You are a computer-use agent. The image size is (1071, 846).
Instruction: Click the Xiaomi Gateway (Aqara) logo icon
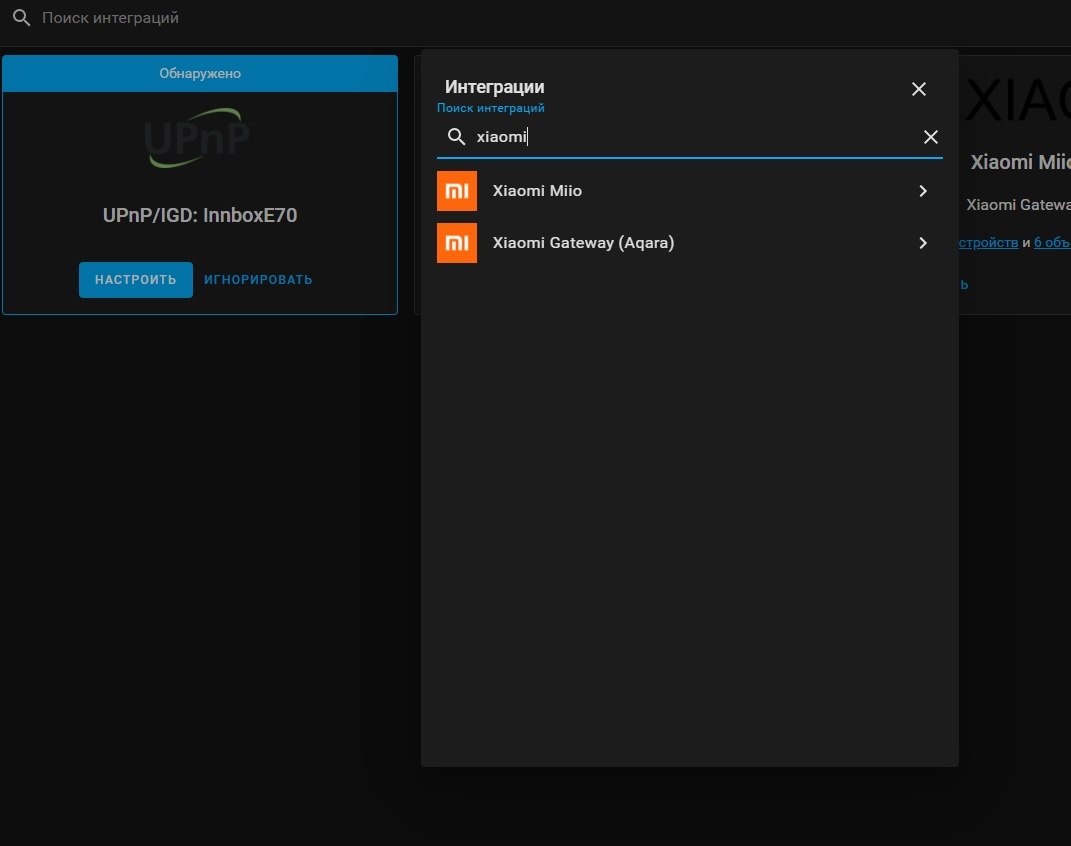tap(457, 243)
